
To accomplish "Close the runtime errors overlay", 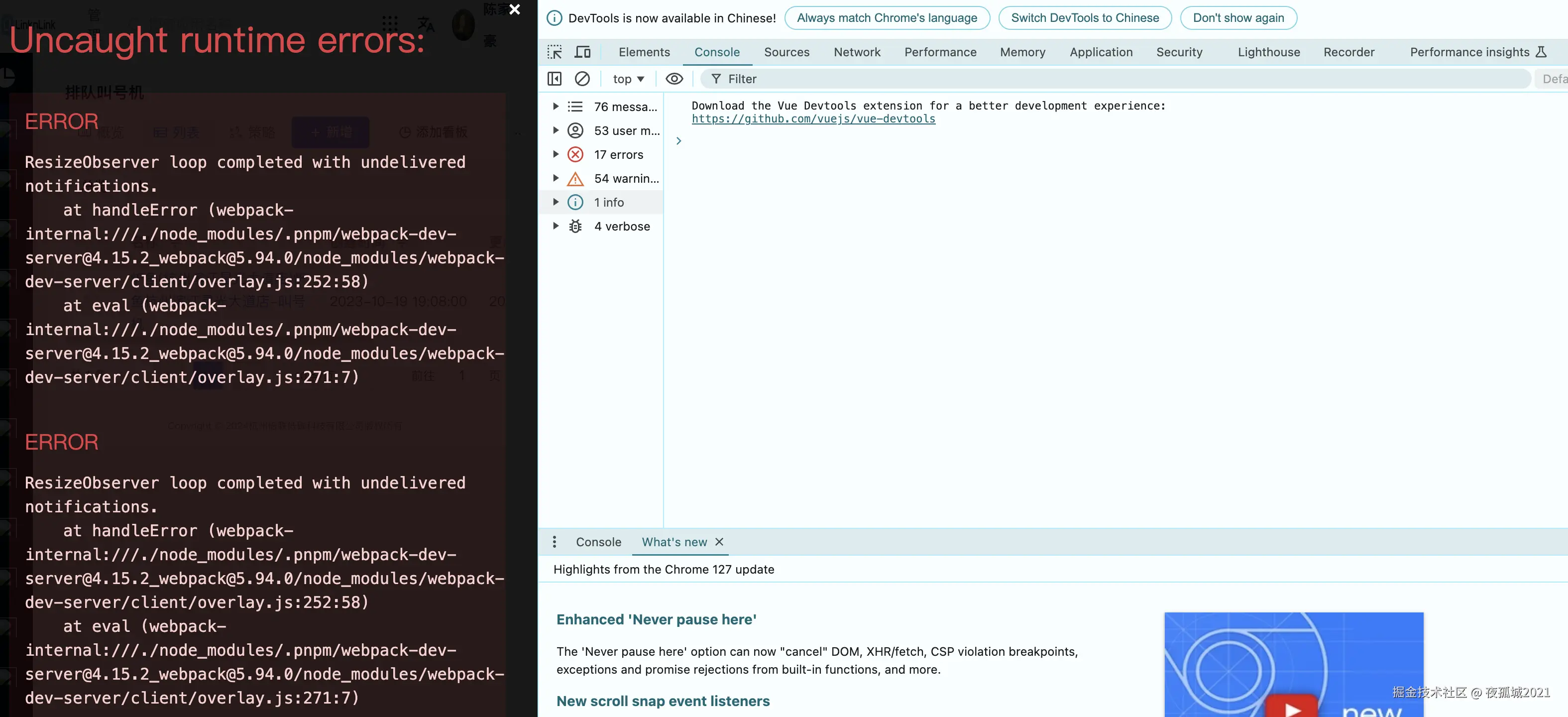I will pyautogui.click(x=514, y=9).
